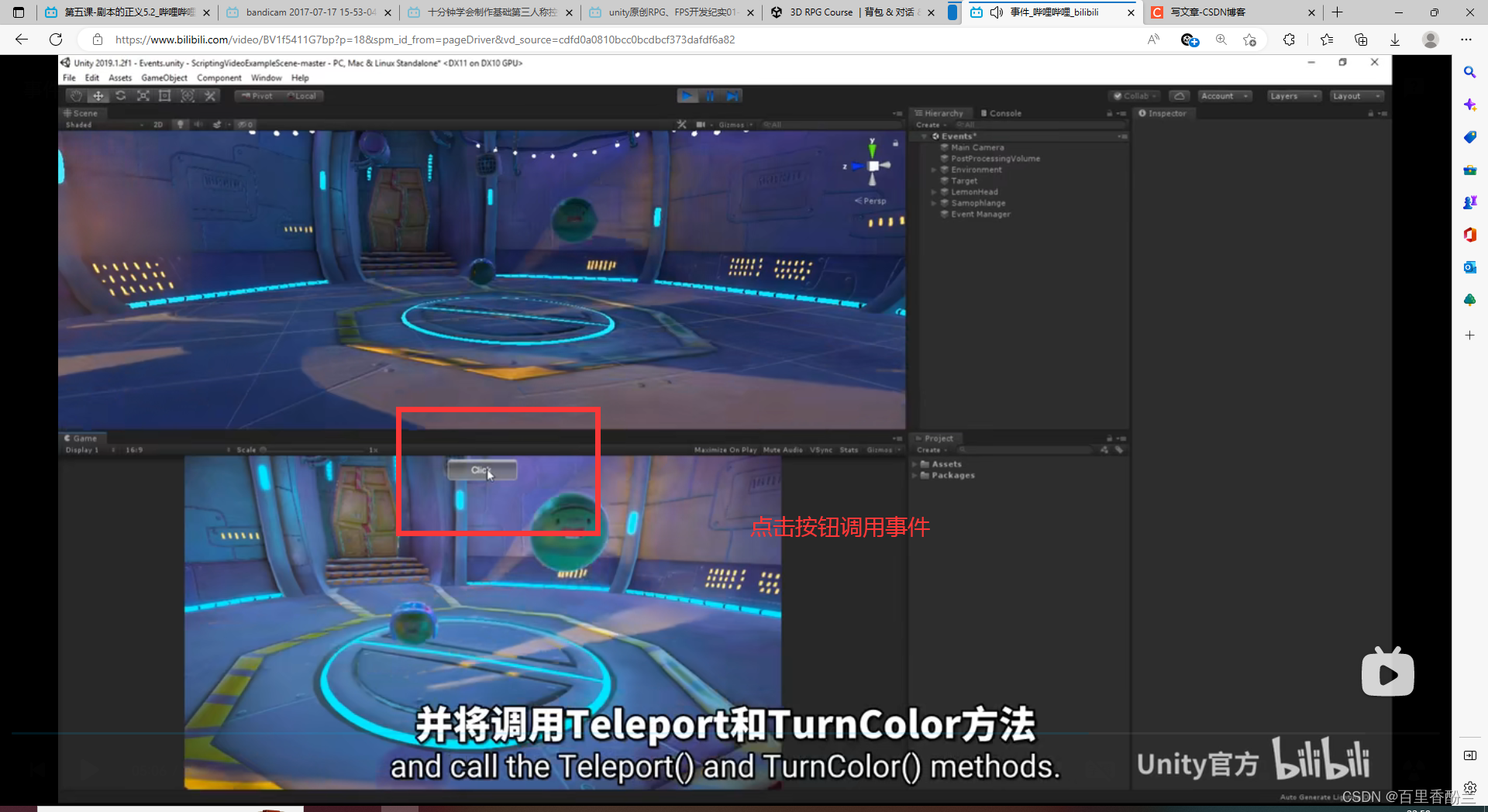Select the combined Transform tool icon
Screen dimensions: 1488x812
coord(188,96)
